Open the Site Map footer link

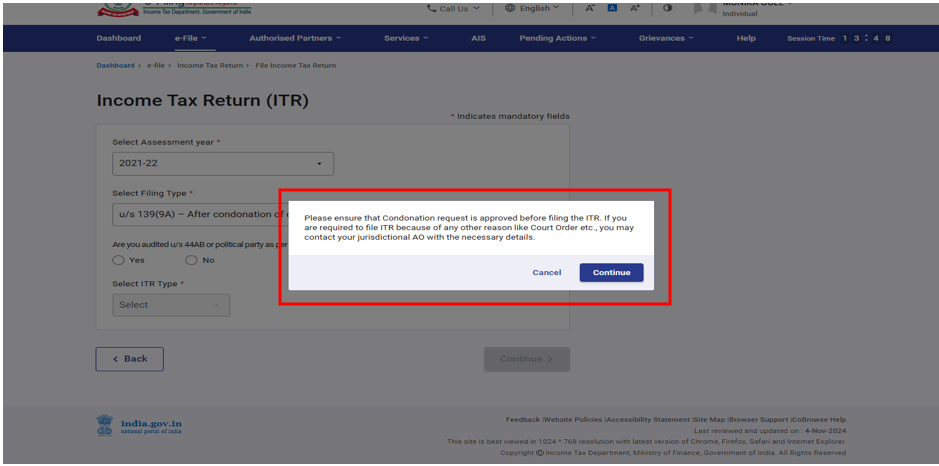coord(709,420)
